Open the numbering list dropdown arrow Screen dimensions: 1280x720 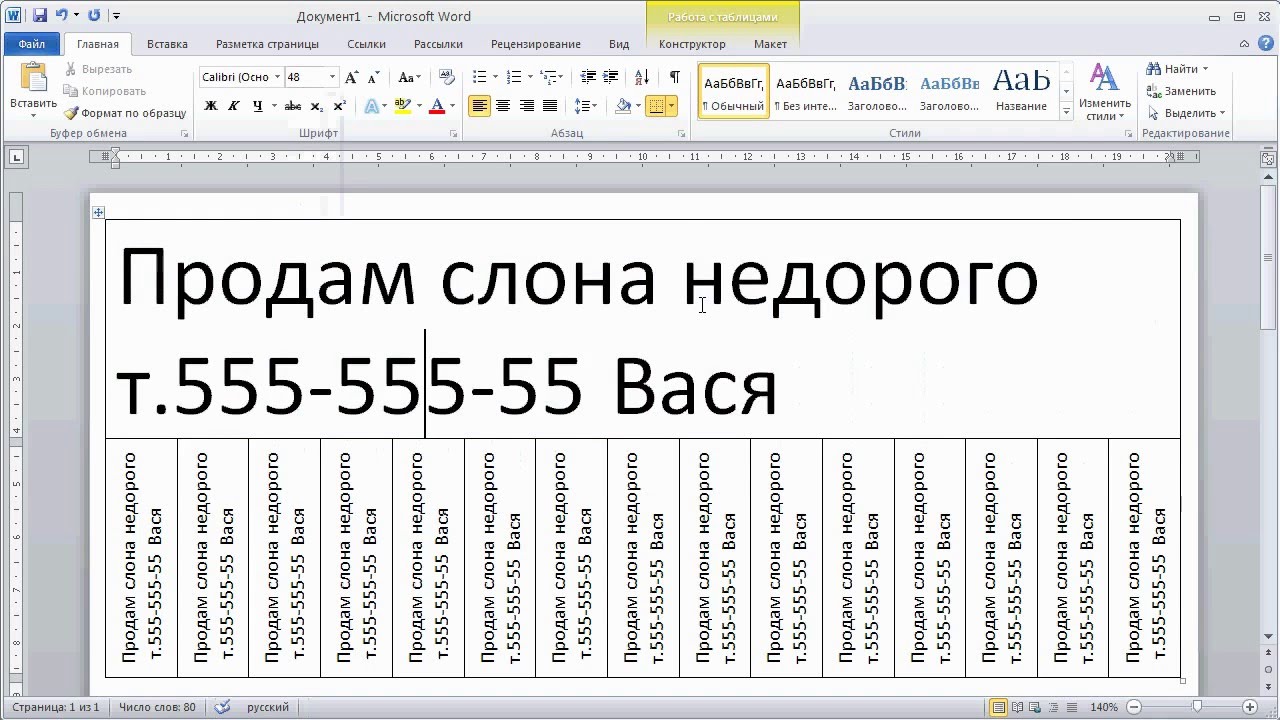coord(529,77)
